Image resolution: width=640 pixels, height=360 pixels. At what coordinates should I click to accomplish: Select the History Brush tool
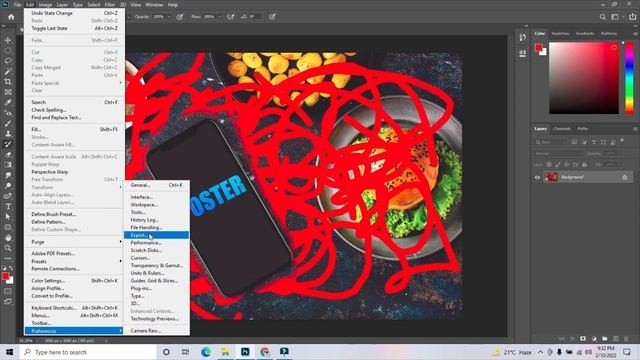tap(8, 144)
